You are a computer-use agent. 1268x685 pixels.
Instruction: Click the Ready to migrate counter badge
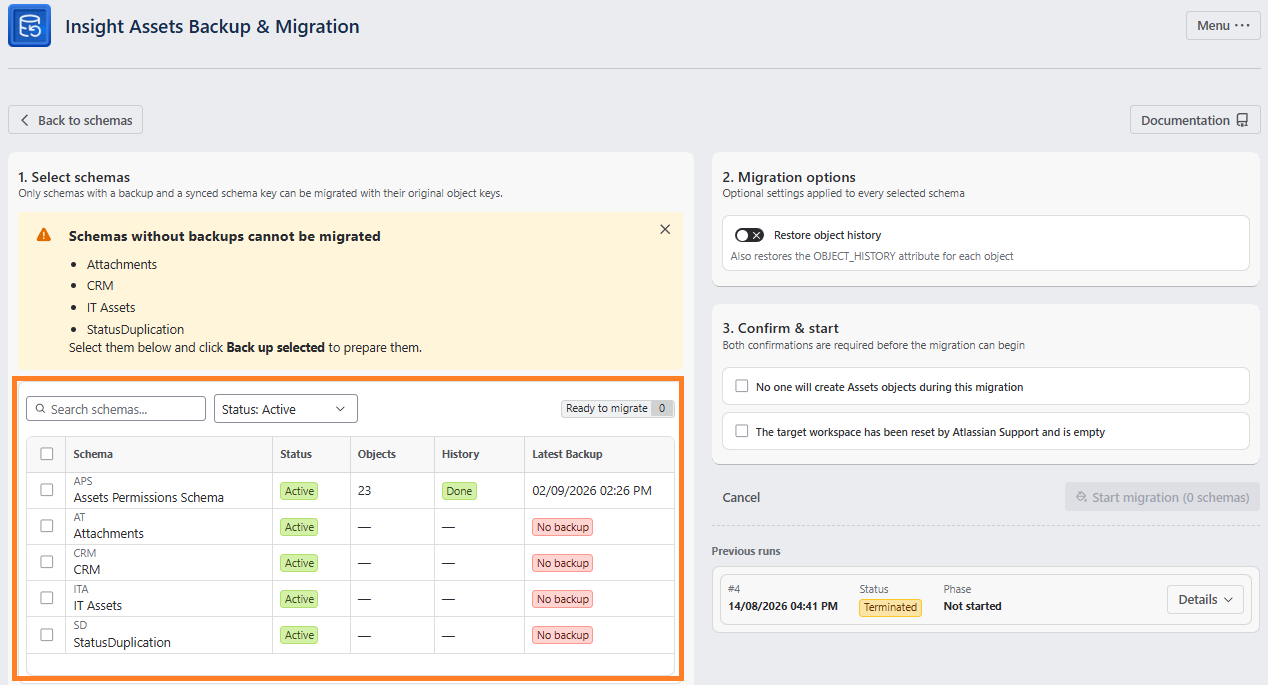tap(618, 408)
